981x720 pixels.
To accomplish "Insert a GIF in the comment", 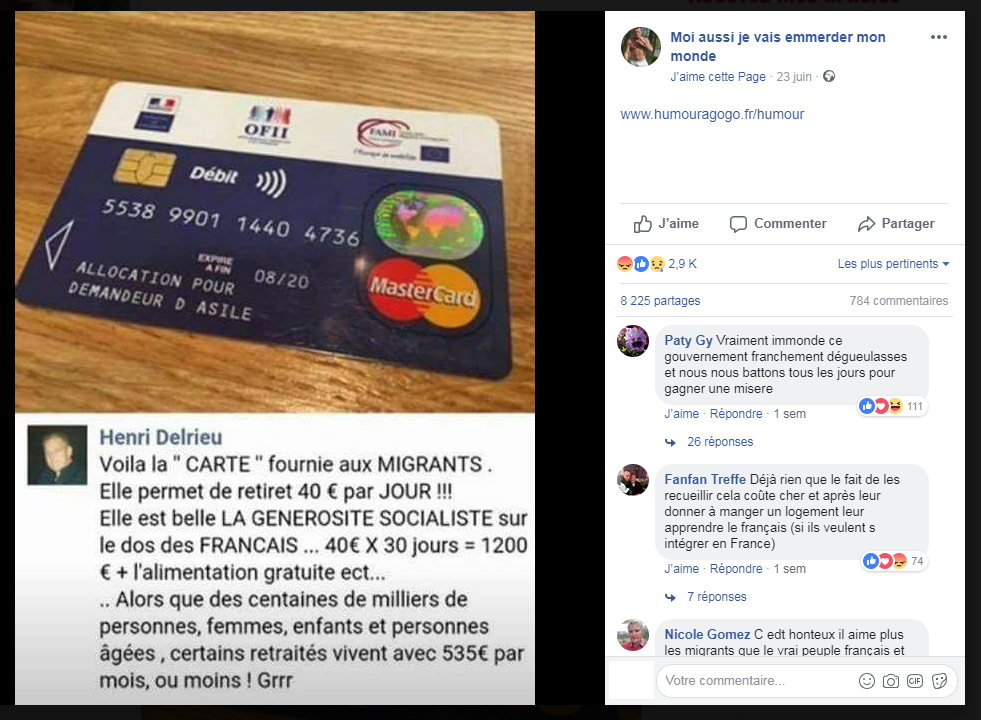I will coord(915,681).
